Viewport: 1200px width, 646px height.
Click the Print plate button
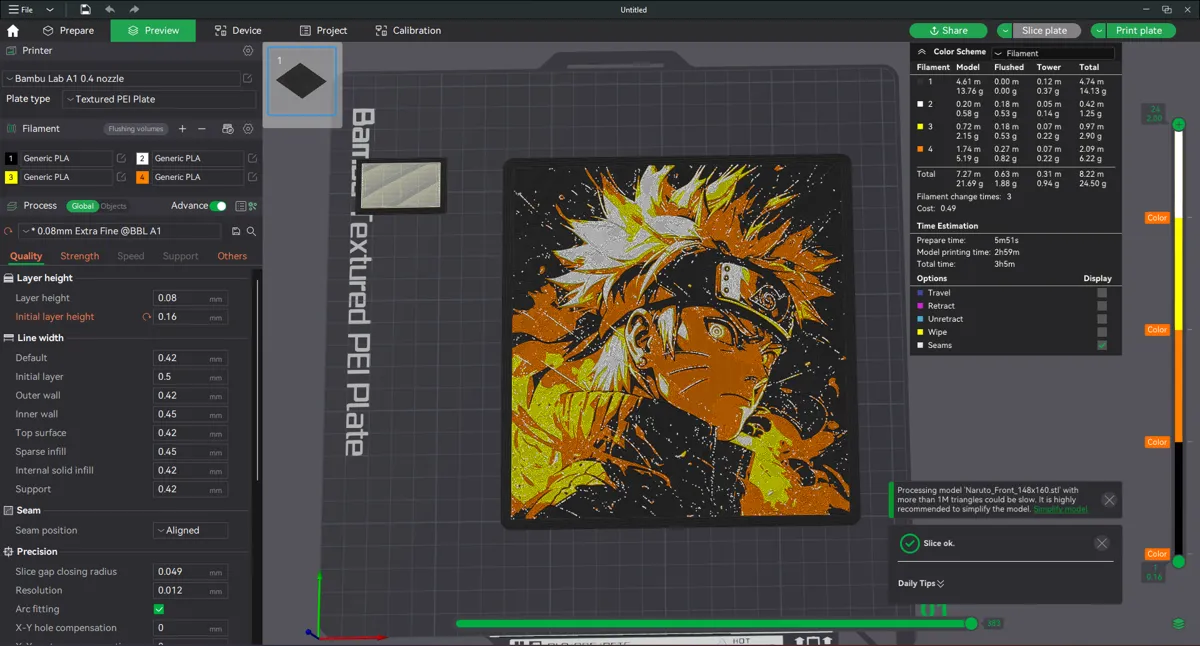1139,31
